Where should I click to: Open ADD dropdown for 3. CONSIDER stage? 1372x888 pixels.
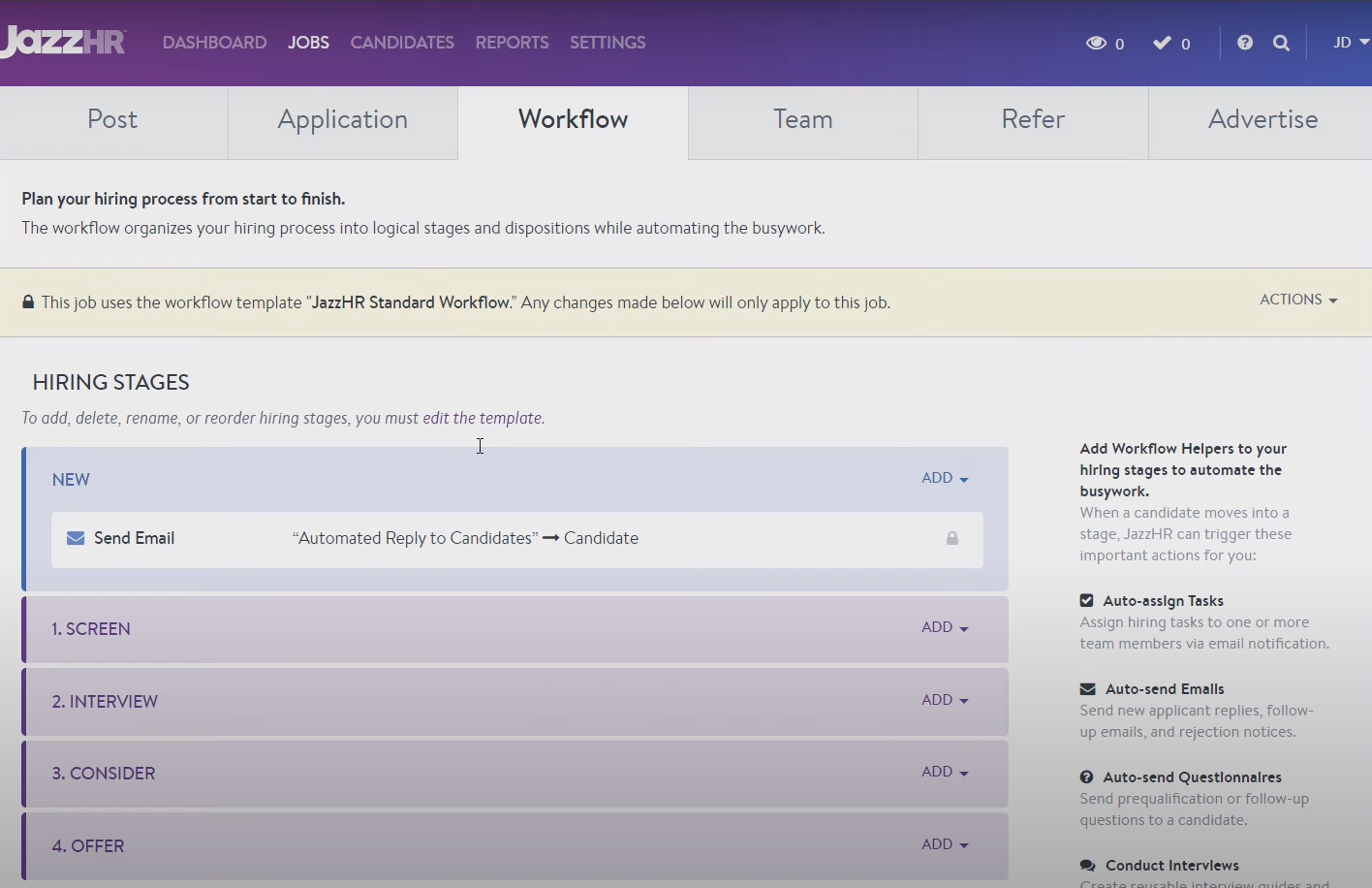pos(945,772)
